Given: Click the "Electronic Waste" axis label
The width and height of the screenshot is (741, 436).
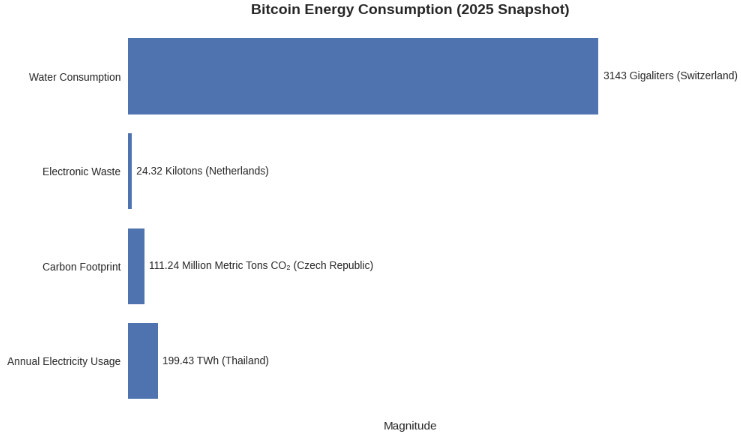Looking at the screenshot, I should [x=81, y=172].
